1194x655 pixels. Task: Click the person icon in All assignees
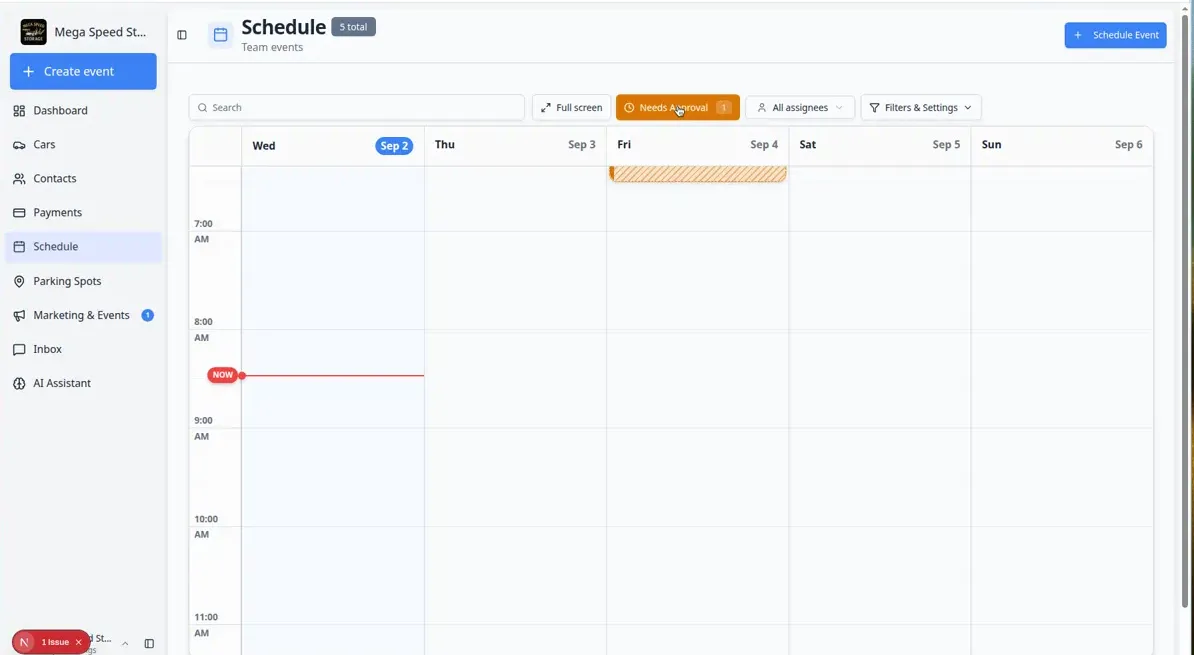761,107
